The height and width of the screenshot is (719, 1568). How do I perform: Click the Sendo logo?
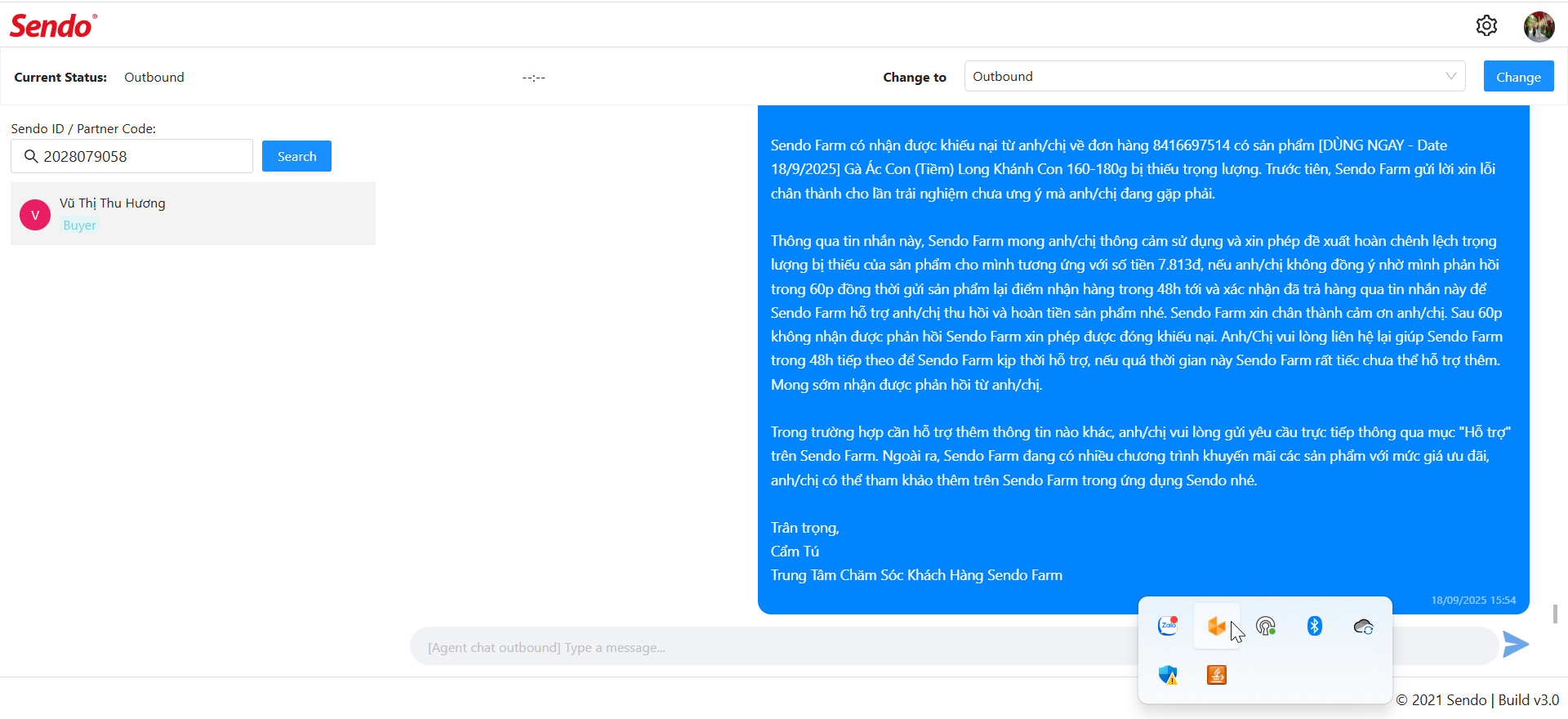pos(53,26)
